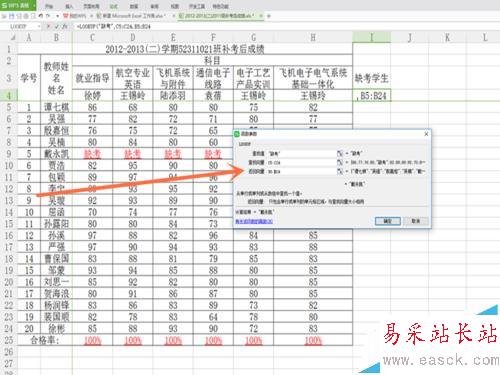This screenshot has height=375, width=500.
Task: Click the 100% cell under column H
Action: (313, 340)
